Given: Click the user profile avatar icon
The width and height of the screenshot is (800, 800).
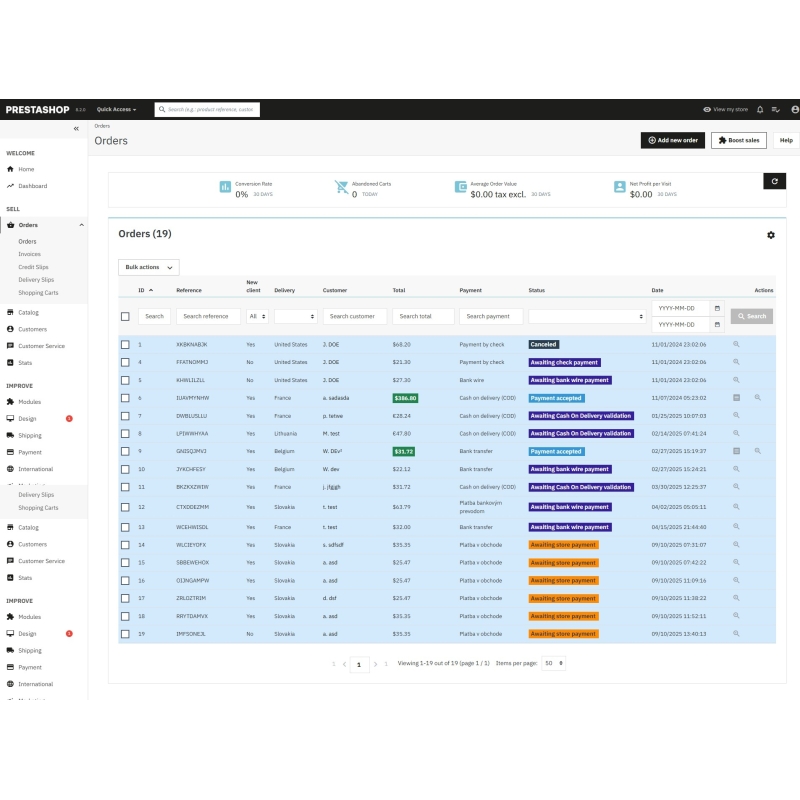Looking at the screenshot, I should click(x=795, y=110).
